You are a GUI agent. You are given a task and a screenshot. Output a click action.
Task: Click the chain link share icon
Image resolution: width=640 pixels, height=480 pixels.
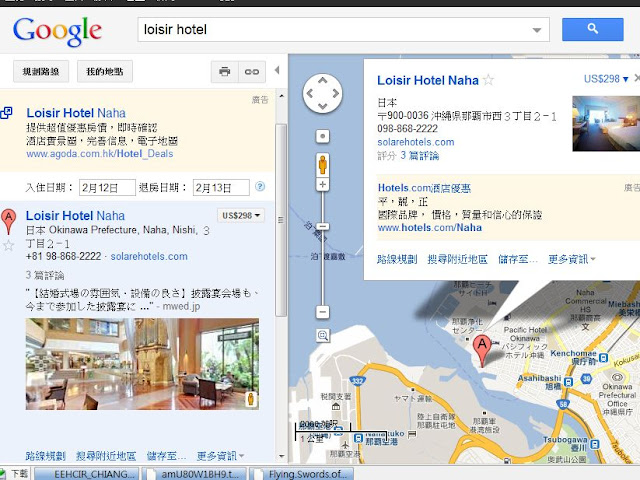point(252,72)
